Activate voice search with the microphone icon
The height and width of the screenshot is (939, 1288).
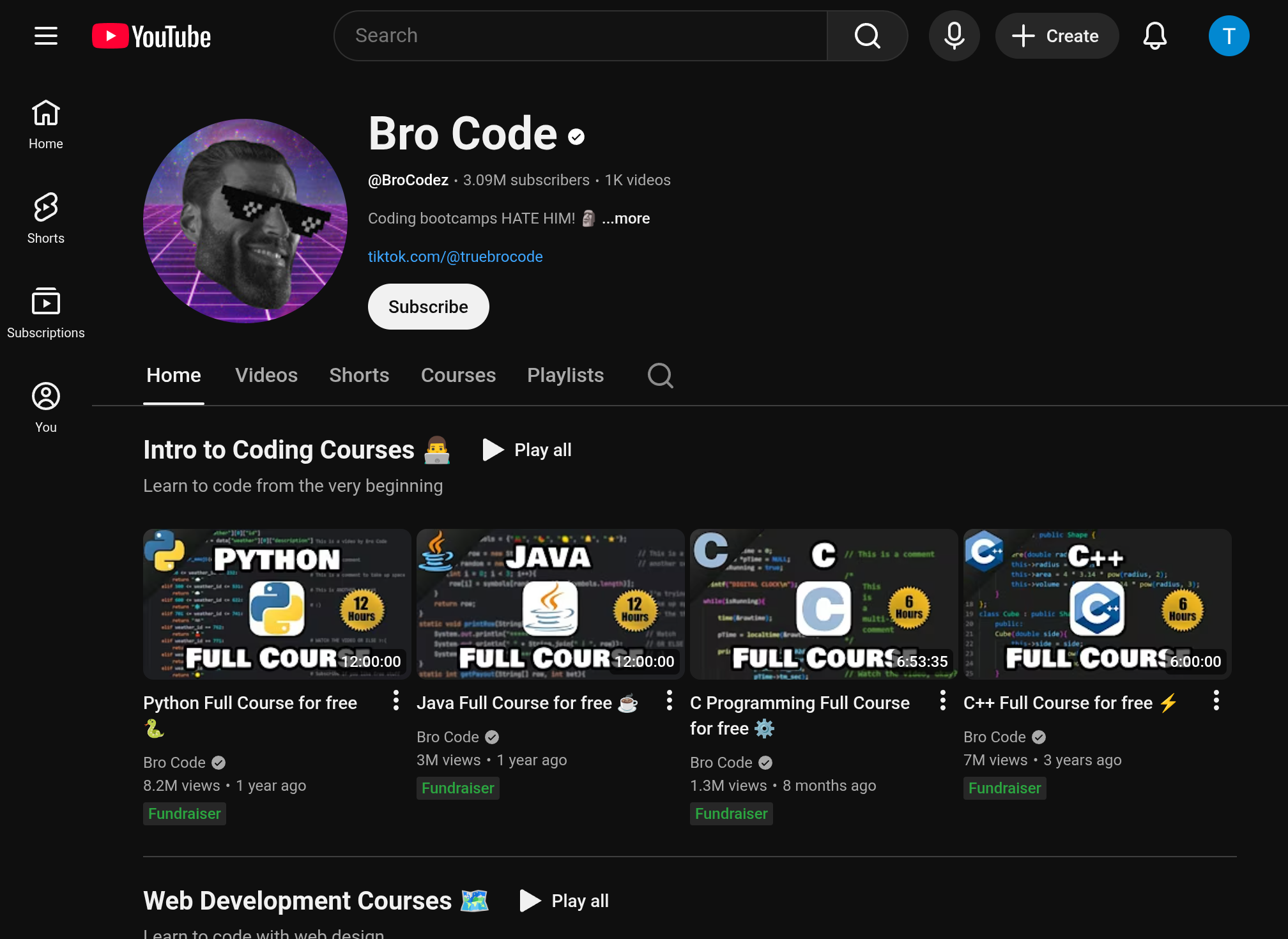pyautogui.click(x=954, y=36)
